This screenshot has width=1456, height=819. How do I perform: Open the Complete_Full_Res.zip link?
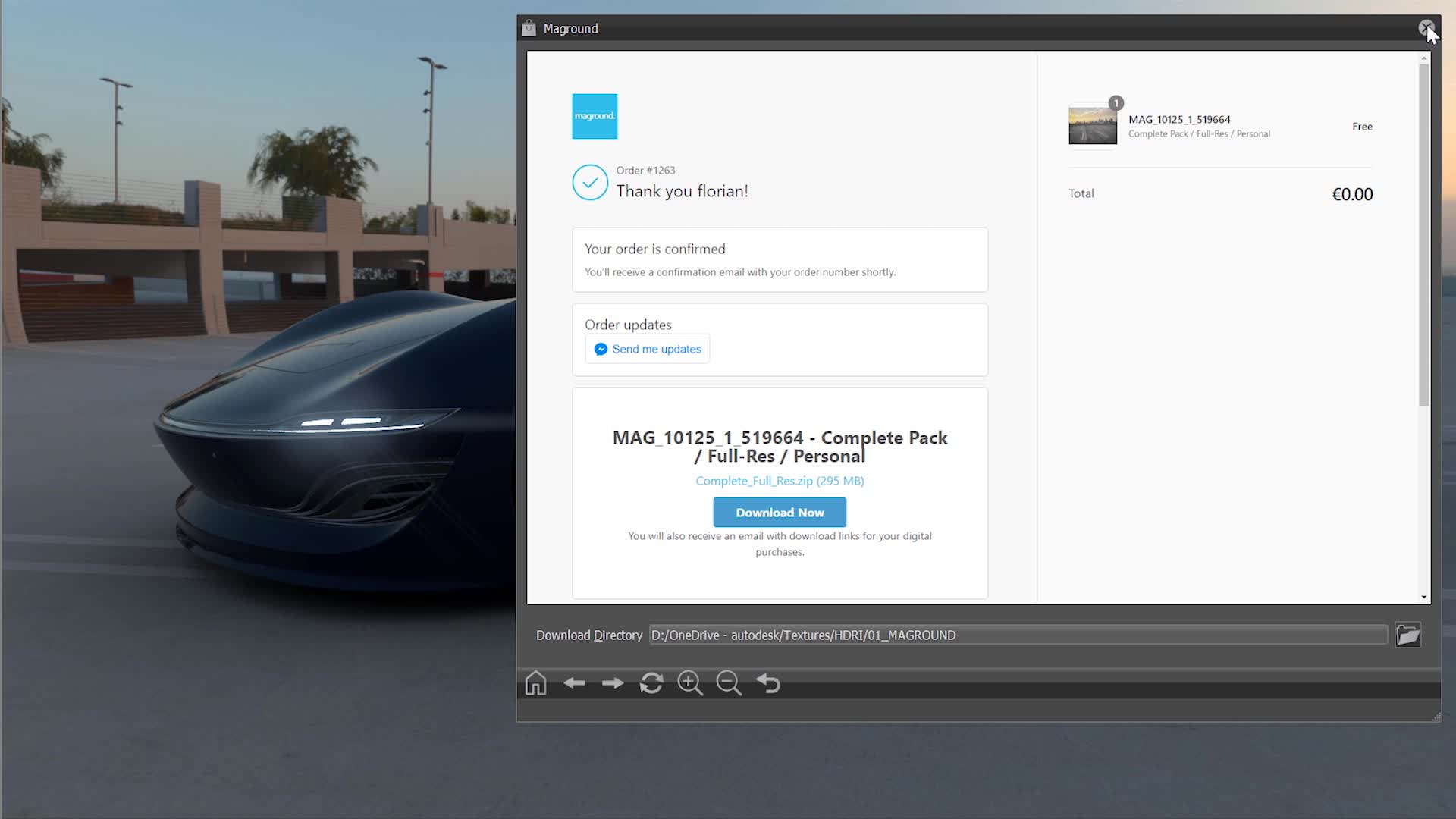[x=780, y=481]
